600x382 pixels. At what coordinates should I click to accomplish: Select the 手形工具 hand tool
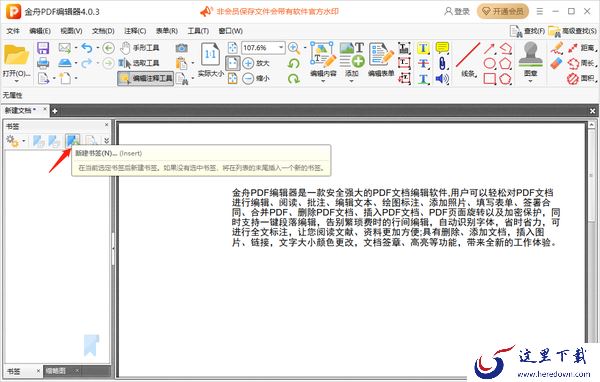click(x=139, y=48)
